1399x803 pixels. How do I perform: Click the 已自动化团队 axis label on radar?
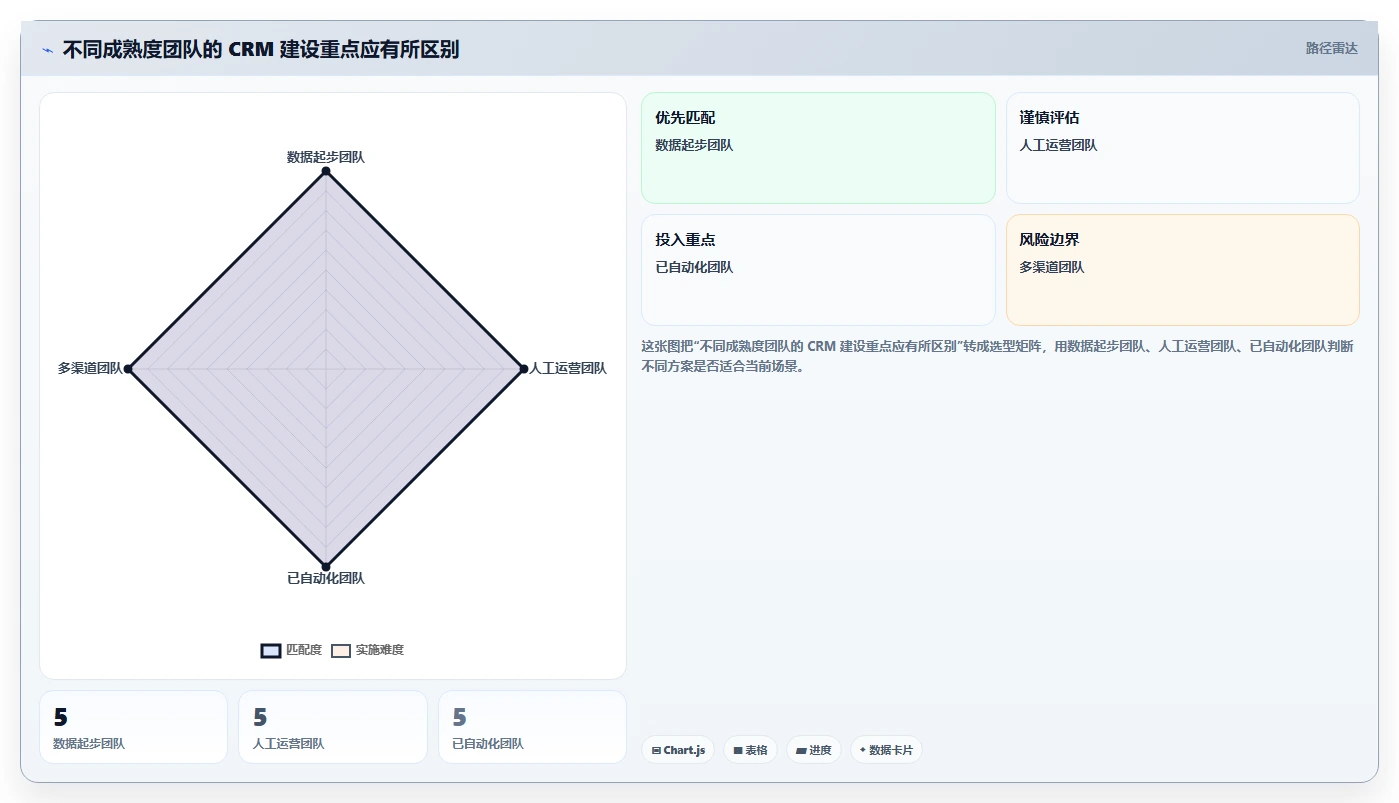pos(326,578)
